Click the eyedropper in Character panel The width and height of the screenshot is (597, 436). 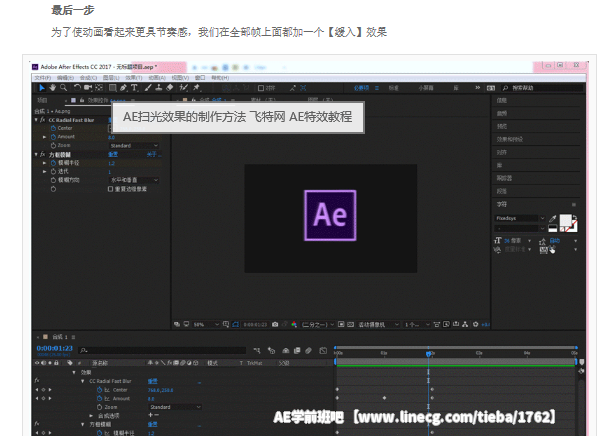tap(552, 219)
